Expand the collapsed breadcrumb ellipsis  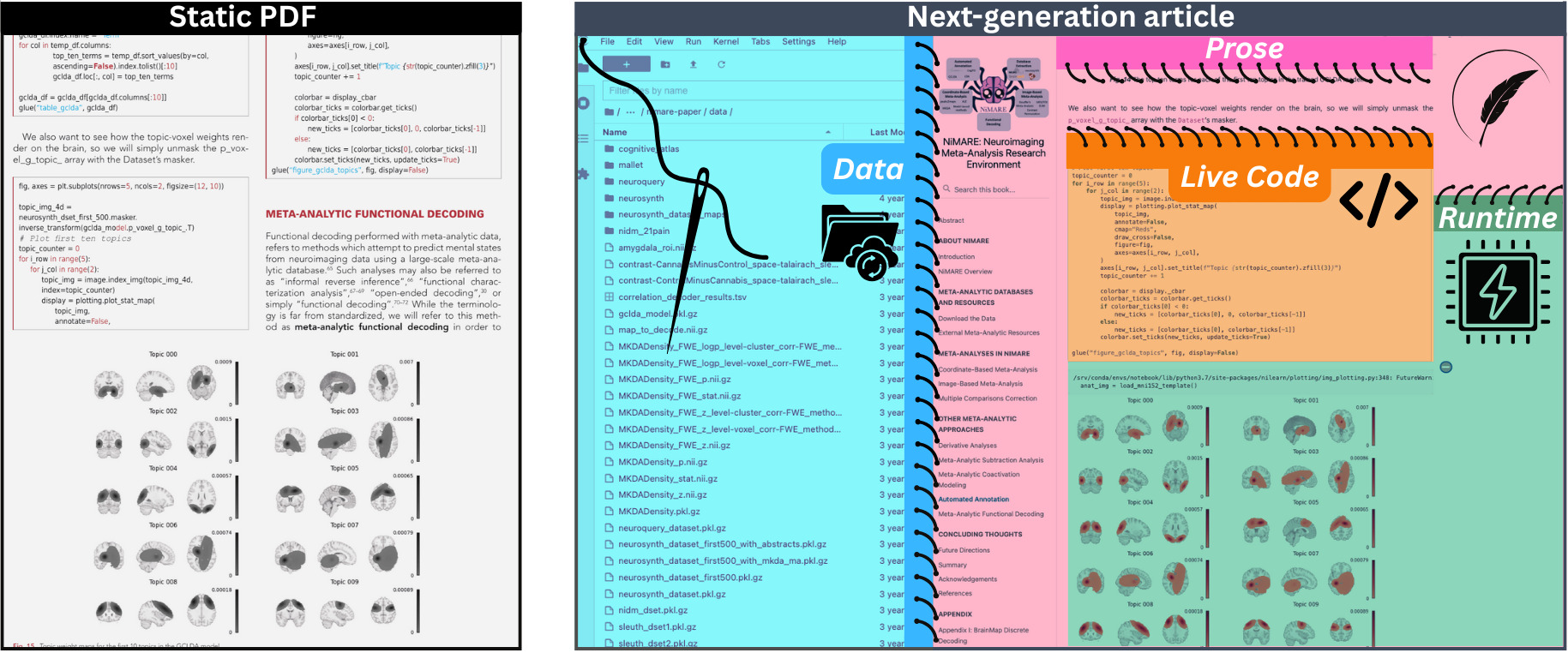pos(631,112)
